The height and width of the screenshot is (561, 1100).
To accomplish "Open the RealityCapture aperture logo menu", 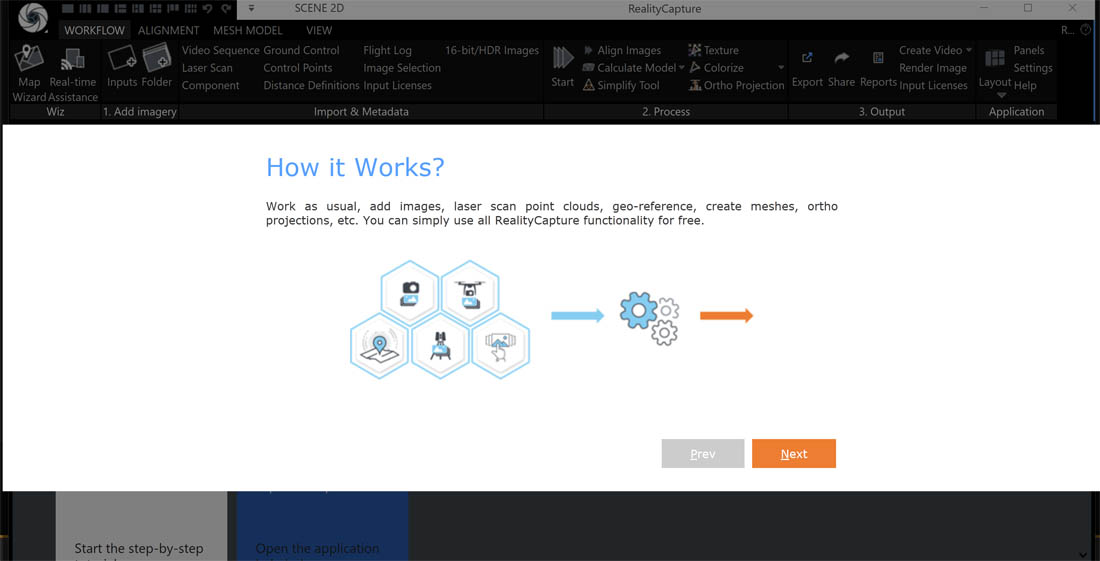I will (32, 18).
